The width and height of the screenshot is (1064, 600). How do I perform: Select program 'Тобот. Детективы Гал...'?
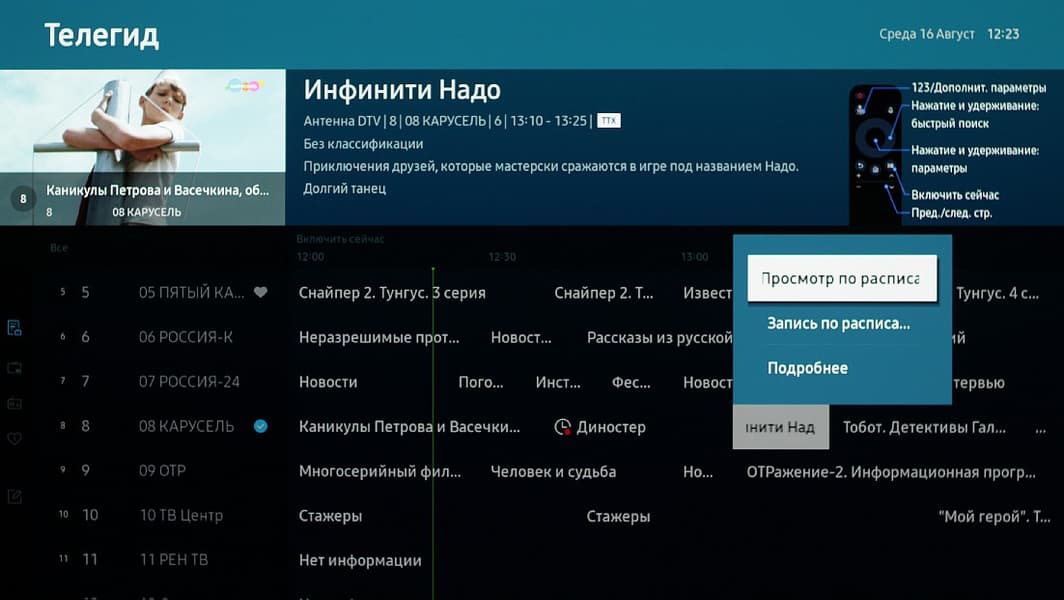pos(924,427)
